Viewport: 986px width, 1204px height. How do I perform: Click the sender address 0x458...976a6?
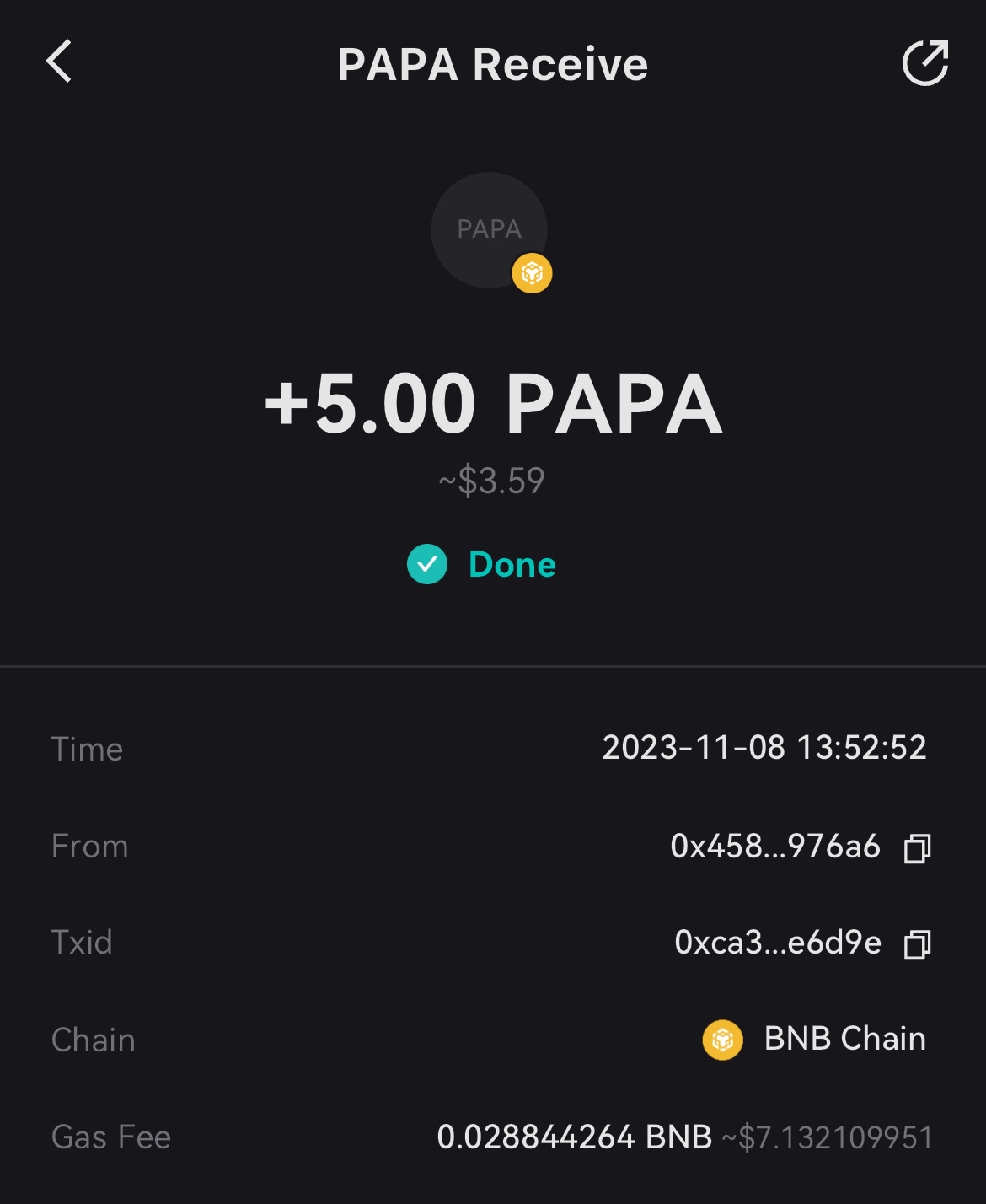pyautogui.click(x=774, y=846)
